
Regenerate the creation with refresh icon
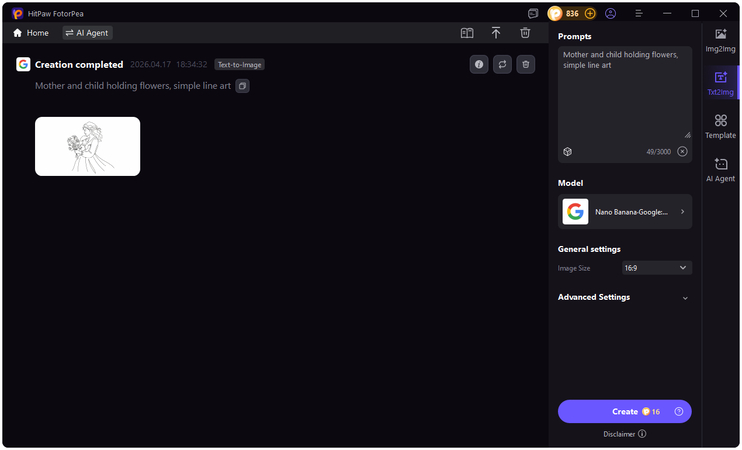point(502,64)
